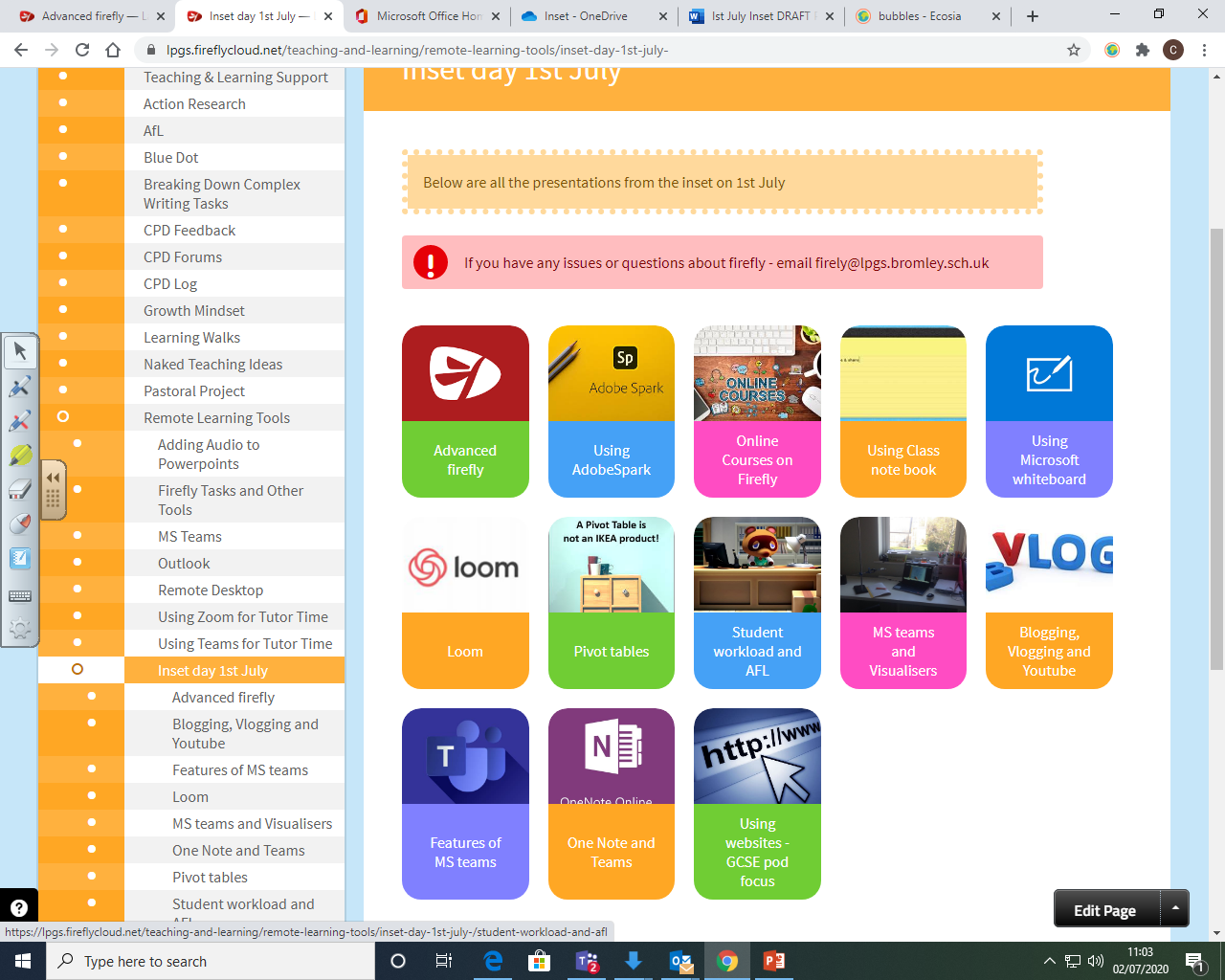Image resolution: width=1225 pixels, height=980 pixels.
Task: Open Teaching & Learning Support in sidebar
Action: click(235, 78)
